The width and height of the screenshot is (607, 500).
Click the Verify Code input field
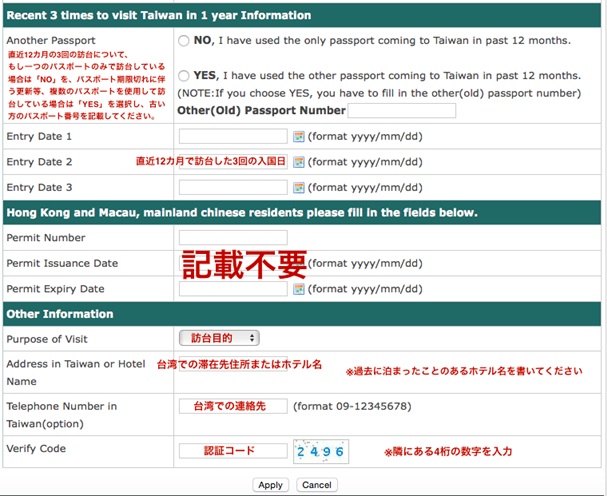(x=233, y=451)
